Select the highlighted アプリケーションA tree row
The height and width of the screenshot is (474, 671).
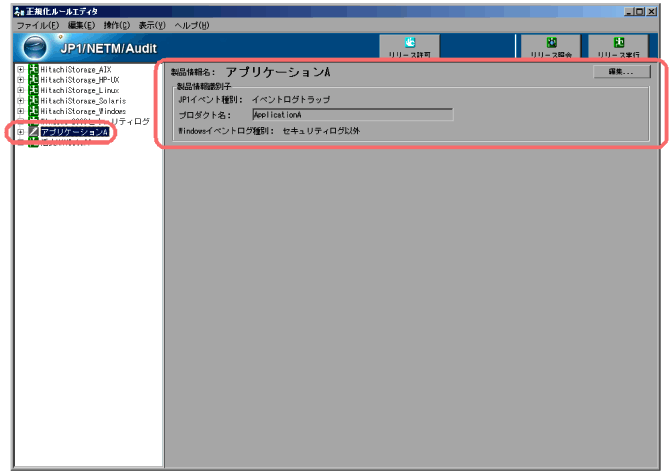[x=74, y=132]
